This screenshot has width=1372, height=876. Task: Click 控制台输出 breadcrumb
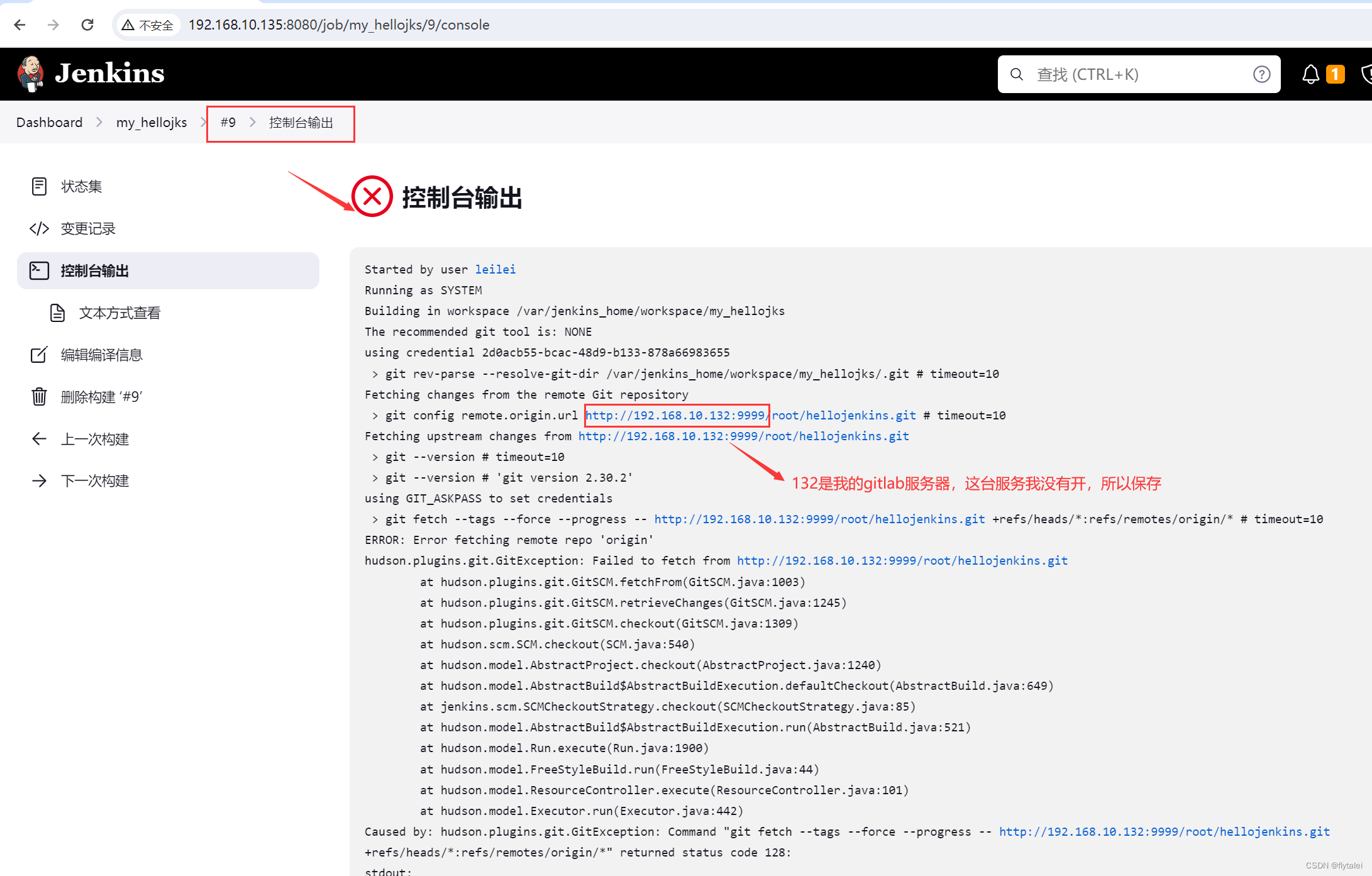click(x=301, y=123)
